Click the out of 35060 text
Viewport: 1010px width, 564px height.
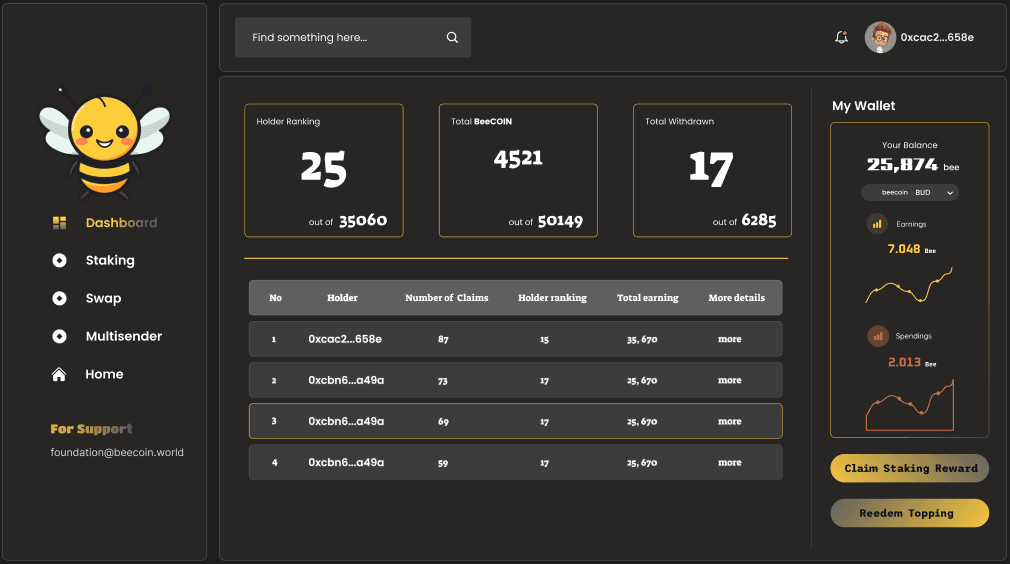pos(348,221)
